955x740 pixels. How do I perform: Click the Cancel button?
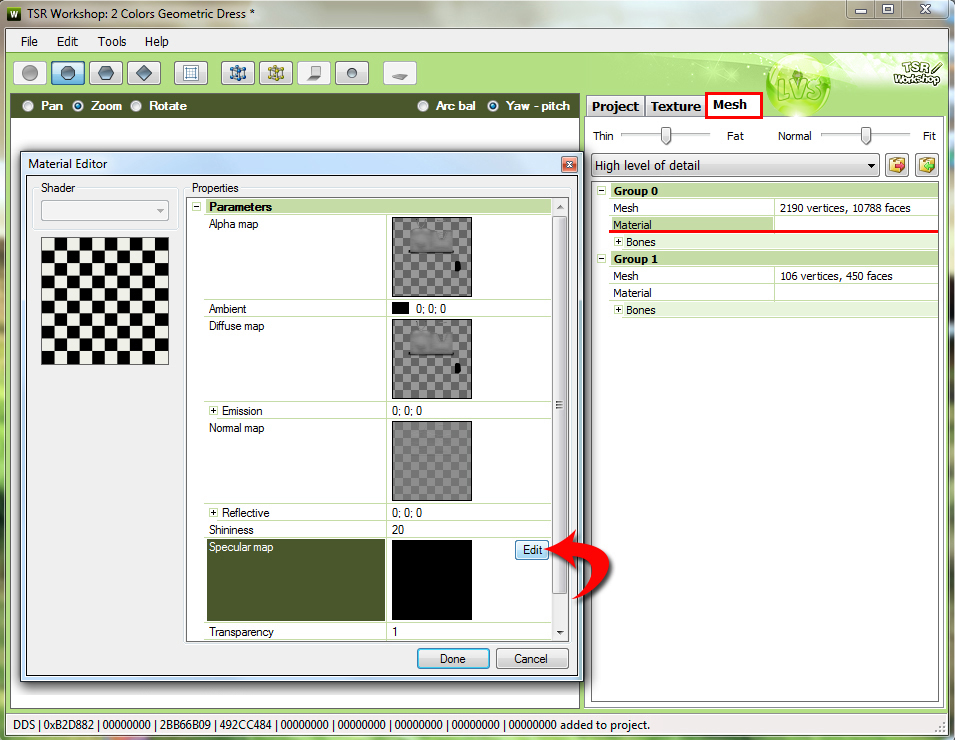pyautogui.click(x=531, y=658)
